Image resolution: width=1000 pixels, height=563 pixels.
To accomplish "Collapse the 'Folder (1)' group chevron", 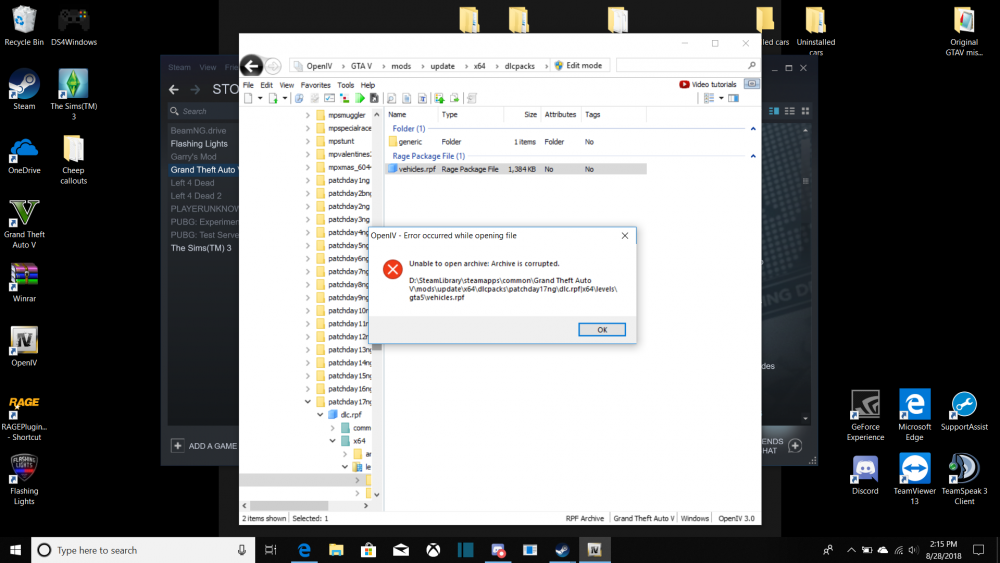I will click(753, 129).
